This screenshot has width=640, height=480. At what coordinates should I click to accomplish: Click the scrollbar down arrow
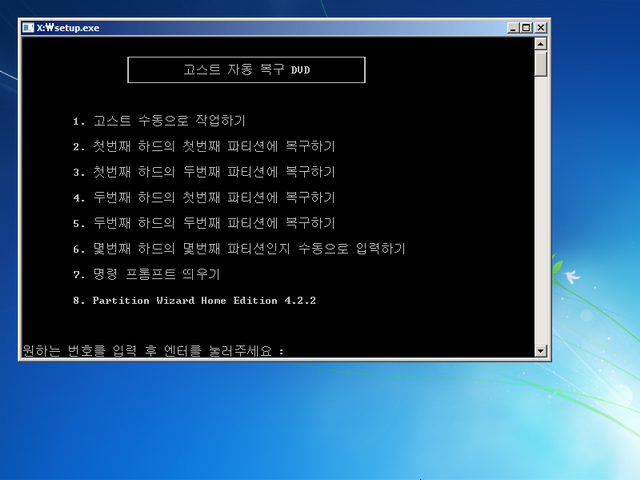[541, 351]
